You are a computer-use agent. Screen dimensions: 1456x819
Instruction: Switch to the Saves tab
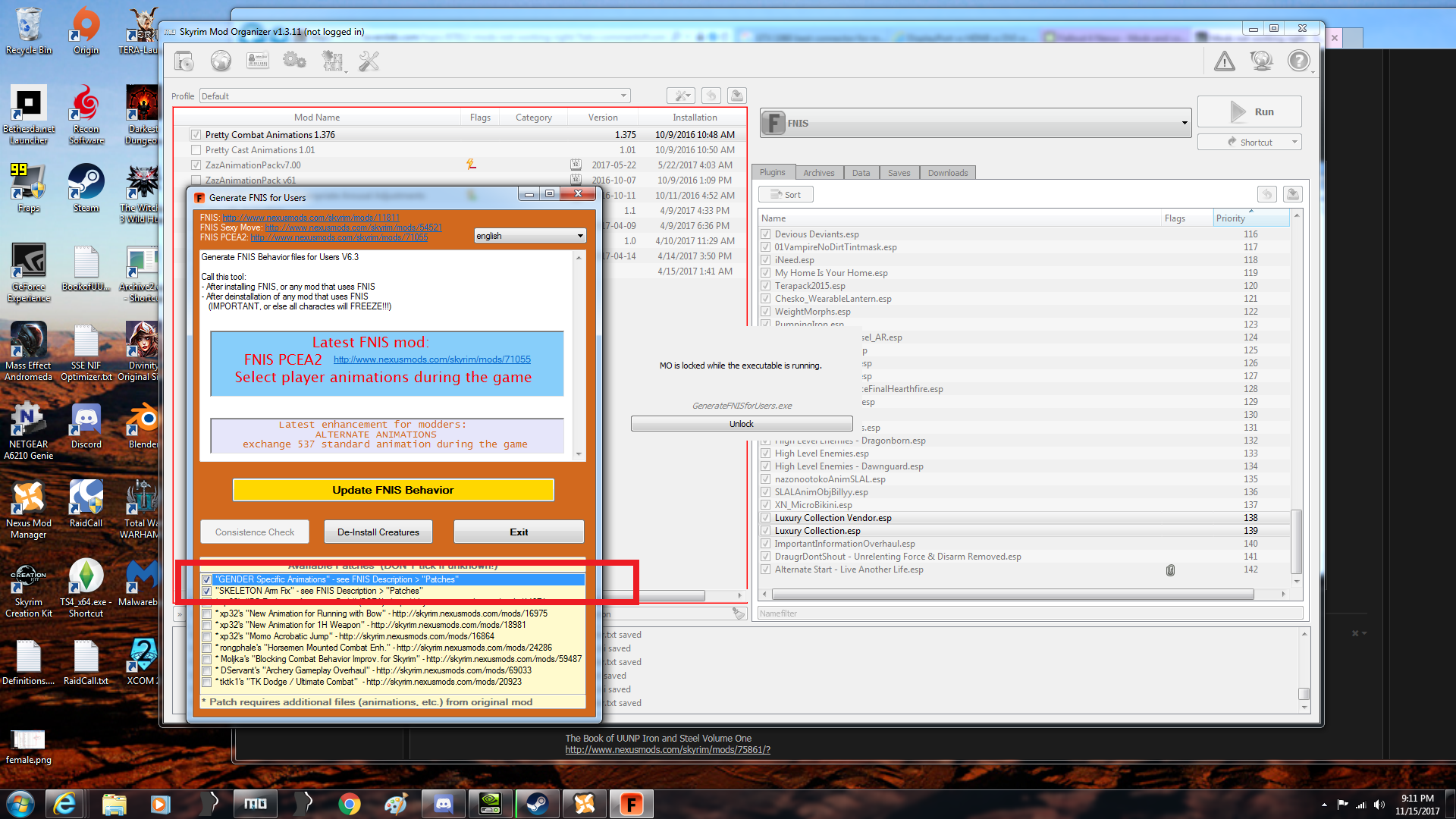click(x=899, y=173)
